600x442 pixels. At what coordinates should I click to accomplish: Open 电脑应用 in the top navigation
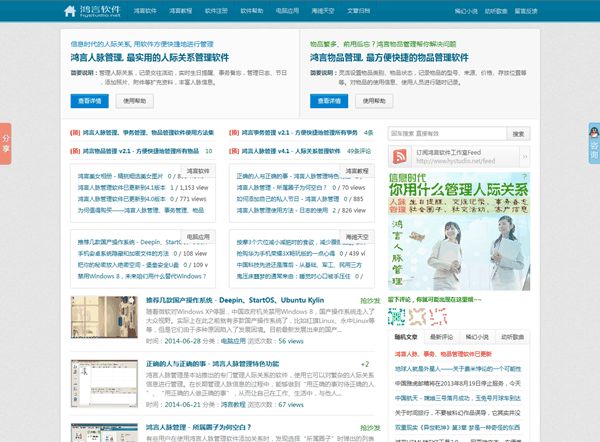287,11
